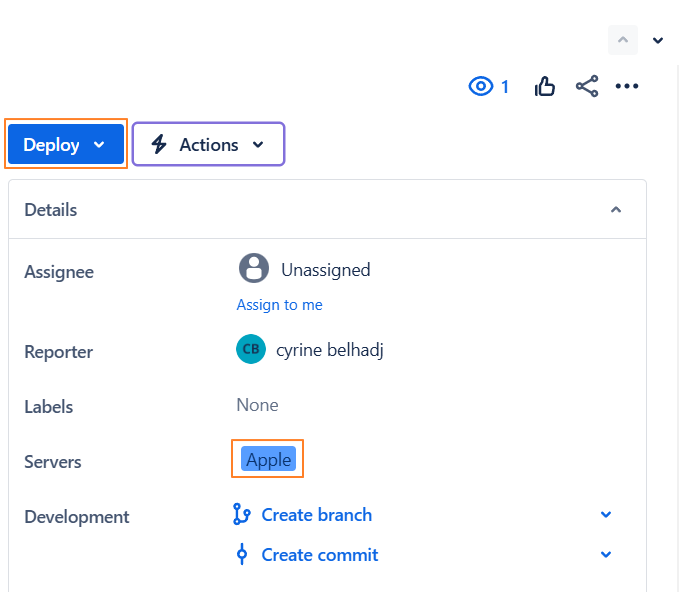Select the Apple server tag

pos(268,460)
